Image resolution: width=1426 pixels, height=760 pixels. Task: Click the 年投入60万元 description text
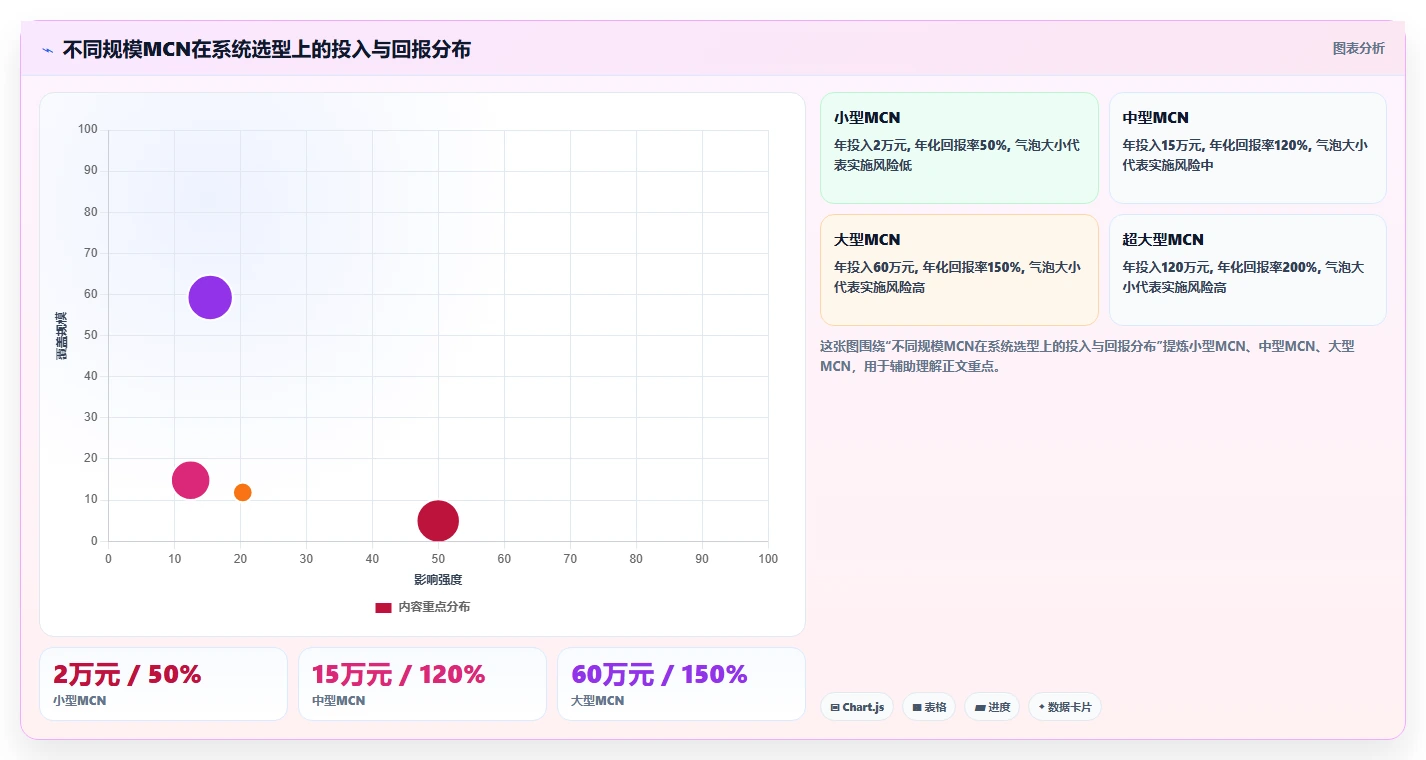tap(957, 277)
